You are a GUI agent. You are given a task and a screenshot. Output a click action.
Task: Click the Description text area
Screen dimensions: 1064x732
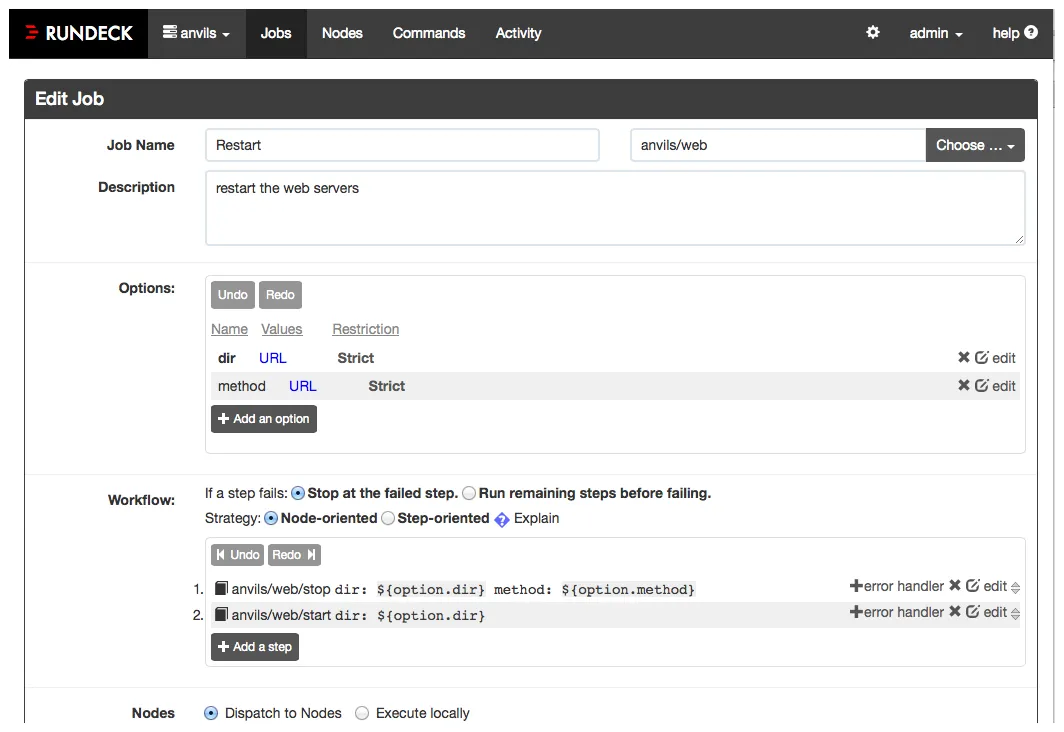[615, 208]
